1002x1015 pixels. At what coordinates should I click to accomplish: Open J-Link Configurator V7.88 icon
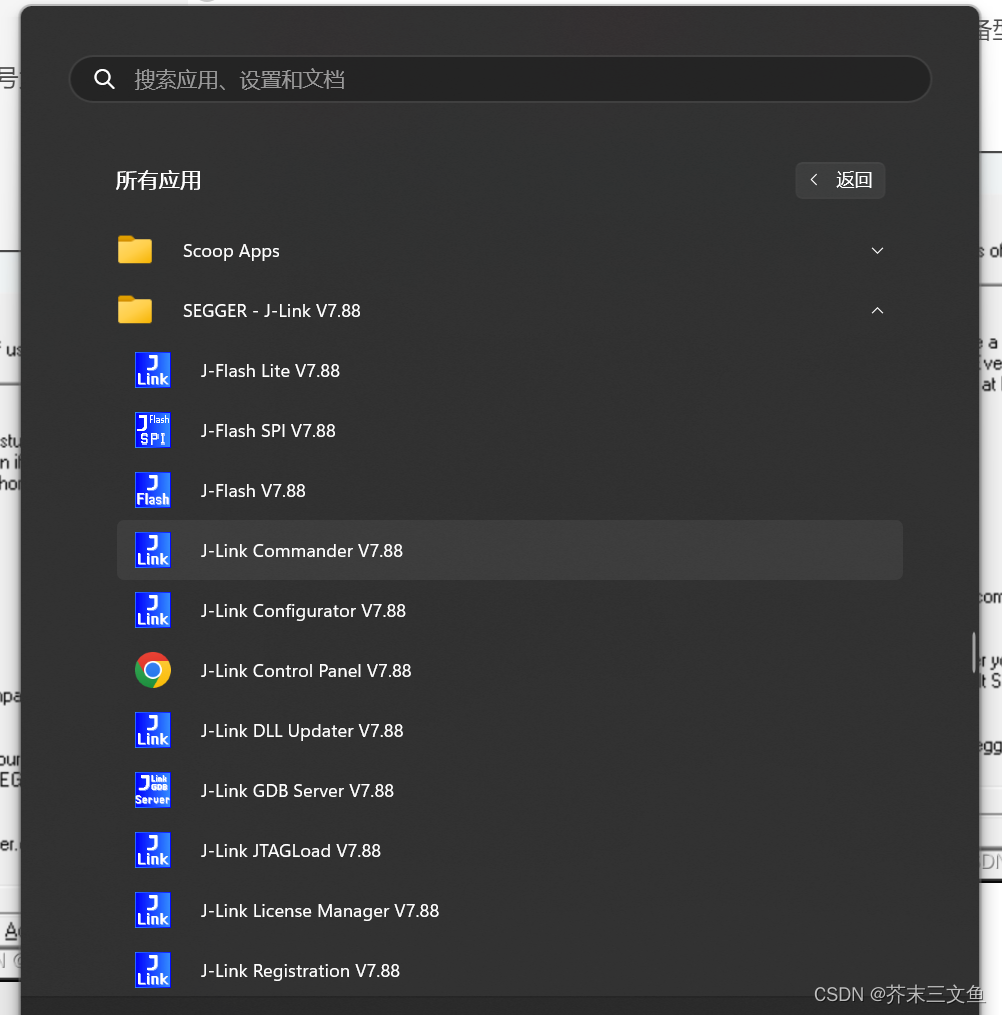(x=153, y=610)
